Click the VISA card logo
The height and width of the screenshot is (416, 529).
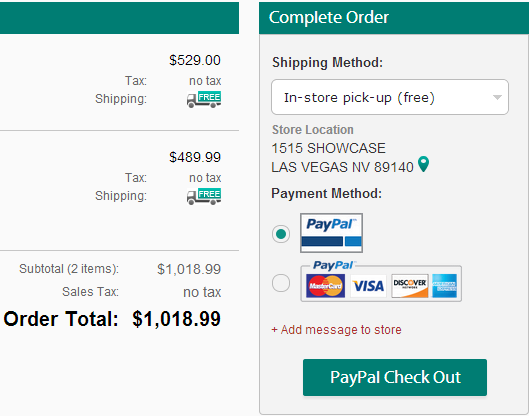pyautogui.click(x=368, y=286)
